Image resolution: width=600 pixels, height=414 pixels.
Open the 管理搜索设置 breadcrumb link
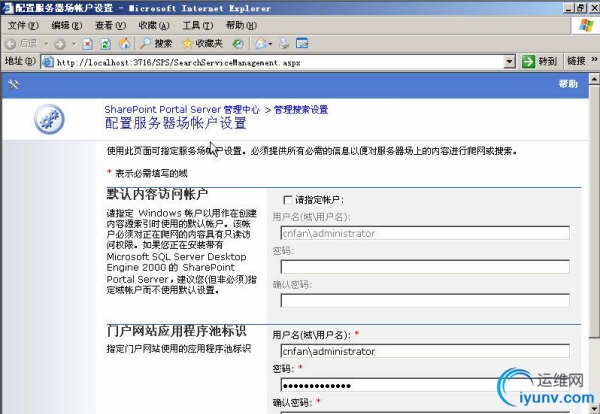pos(301,110)
